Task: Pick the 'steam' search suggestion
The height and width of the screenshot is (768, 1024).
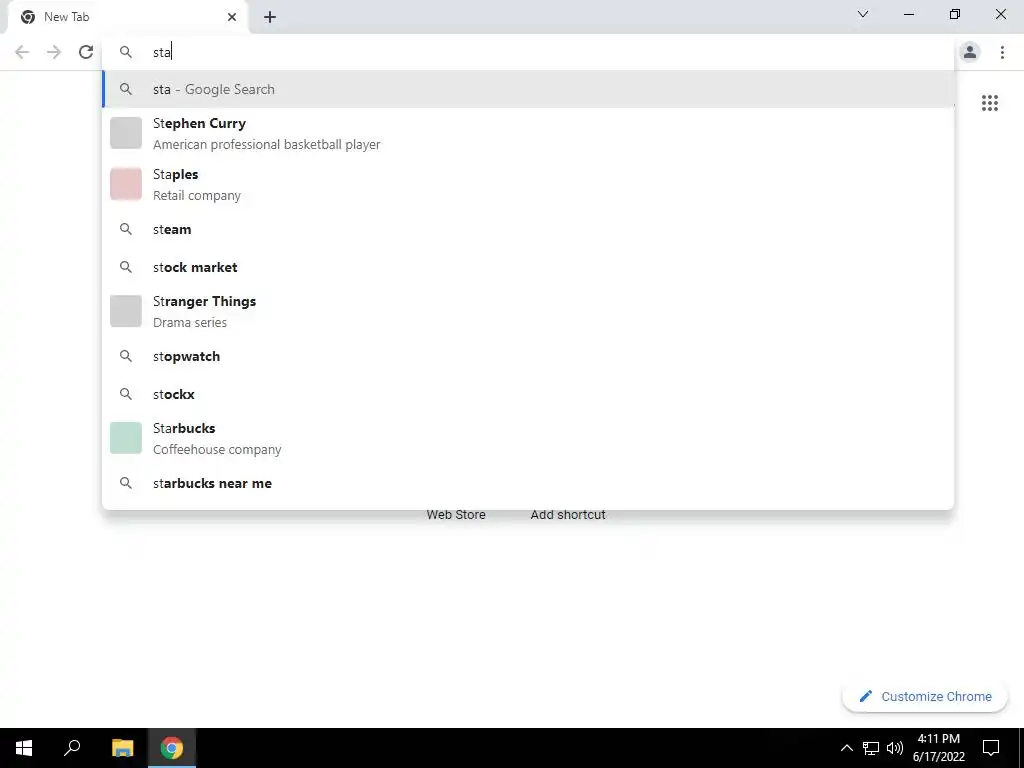Action: tap(529, 229)
